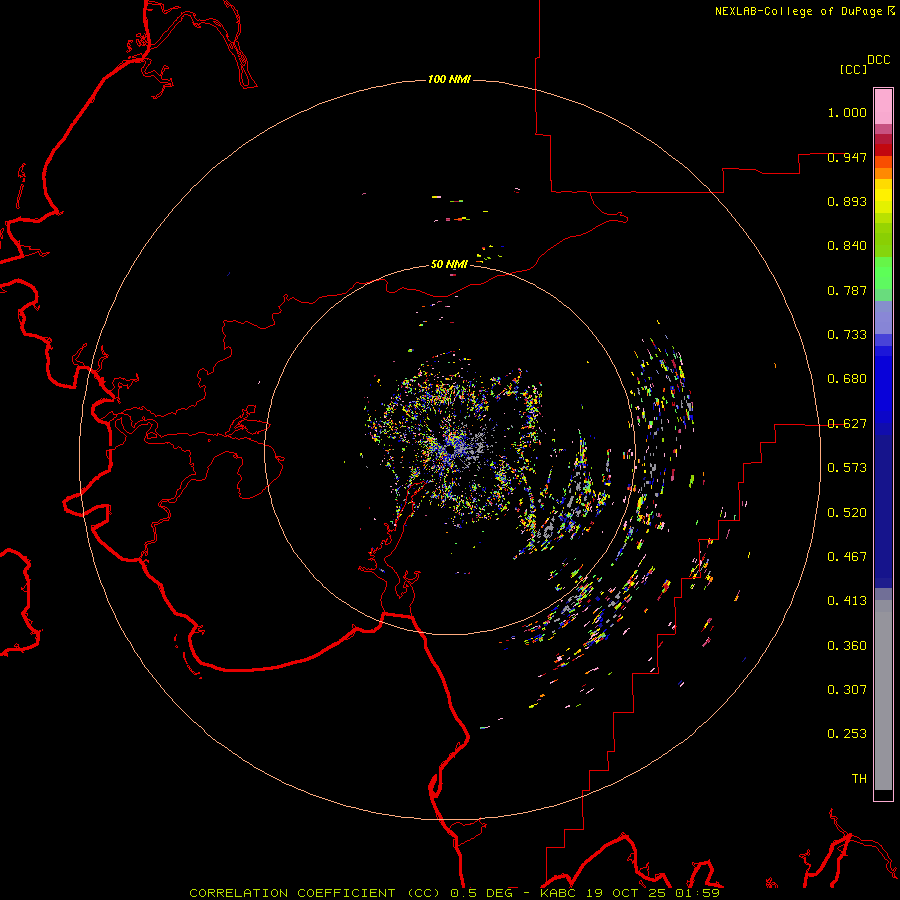This screenshot has width=900, height=900.
Task: Click the 0.680 color scale value
Action: pos(847,379)
